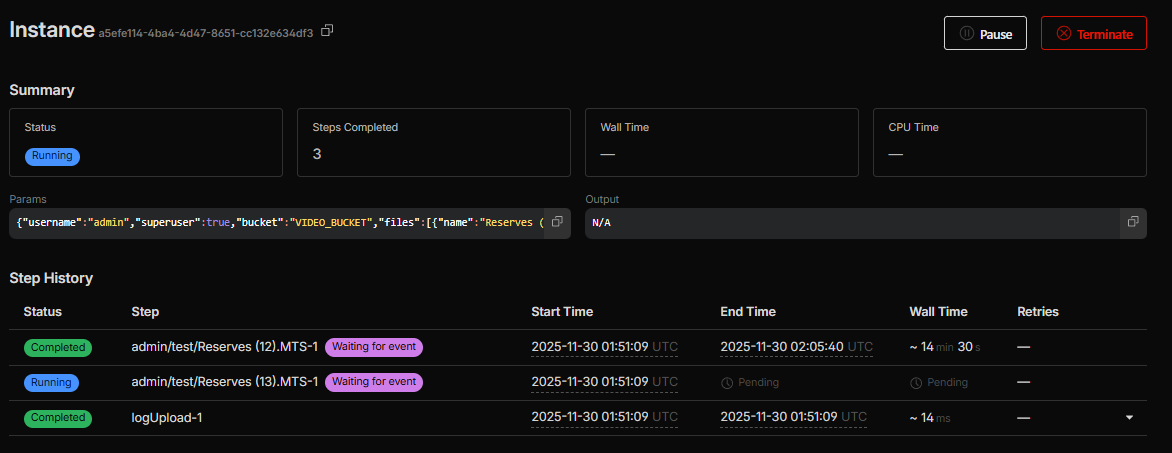Screen dimensions: 1172x453
Task: Click the Params JSON field
Action: click(280, 222)
